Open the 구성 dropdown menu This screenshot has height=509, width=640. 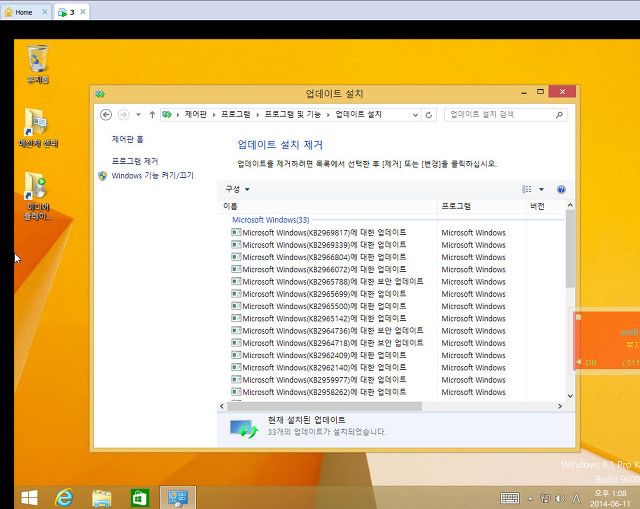coord(237,189)
